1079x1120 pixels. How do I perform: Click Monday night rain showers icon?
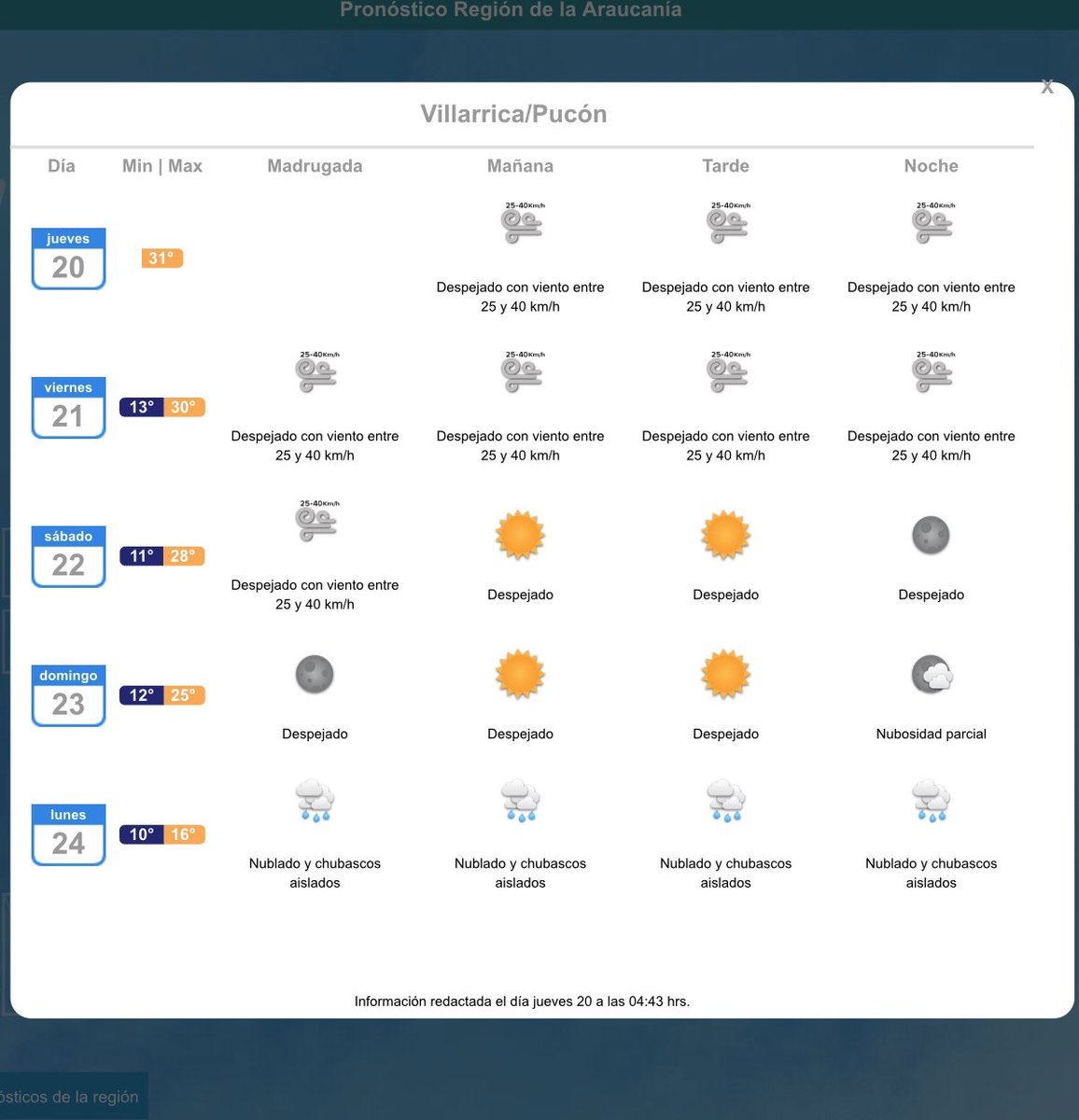931,801
